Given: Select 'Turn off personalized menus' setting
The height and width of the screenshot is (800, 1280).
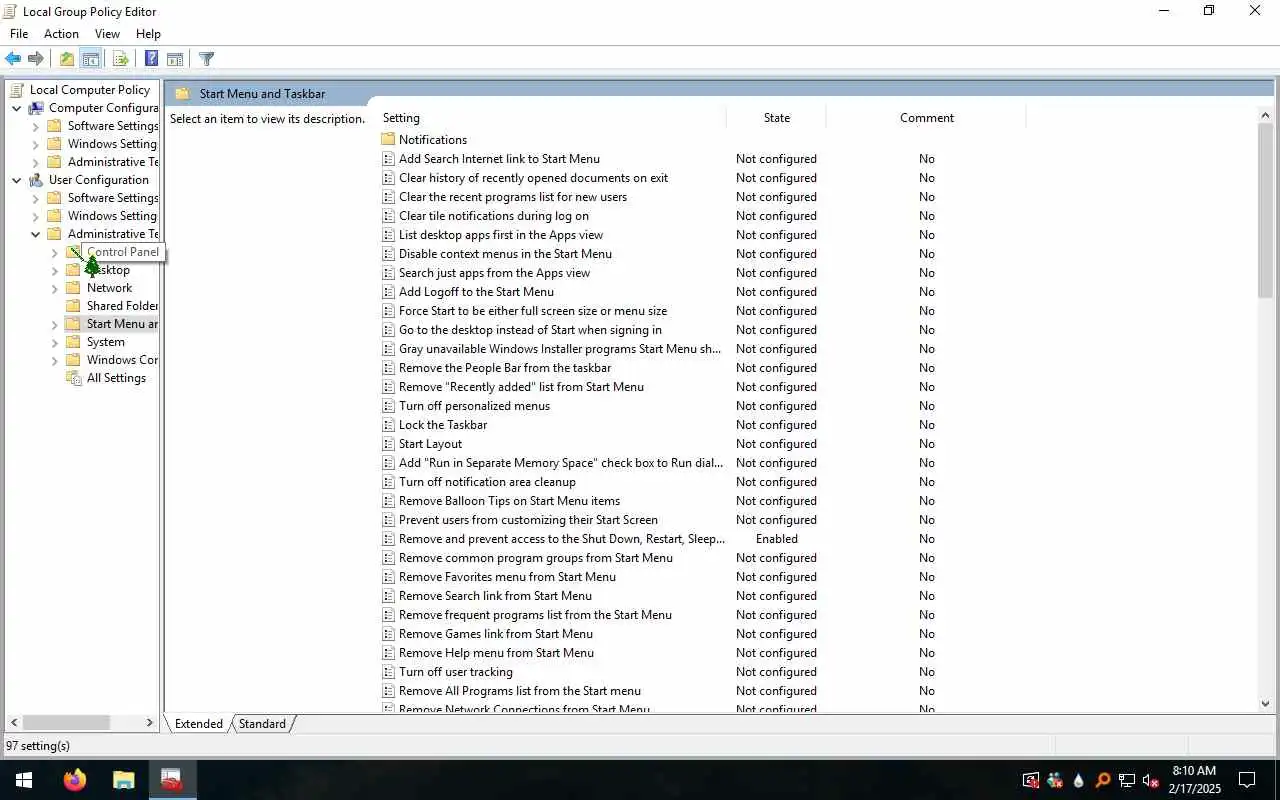Looking at the screenshot, I should (474, 406).
